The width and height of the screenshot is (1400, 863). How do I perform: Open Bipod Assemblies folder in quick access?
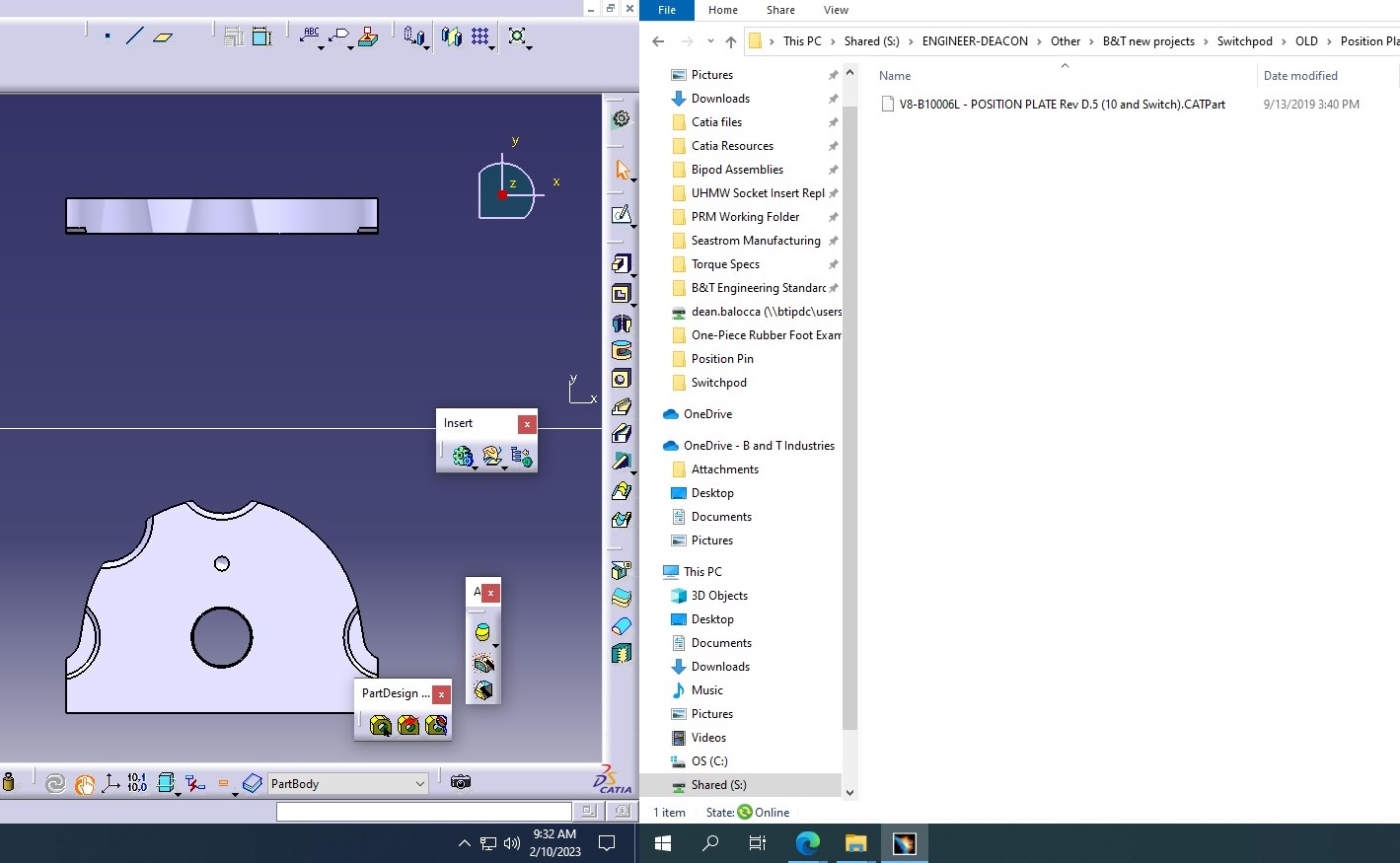(737, 170)
